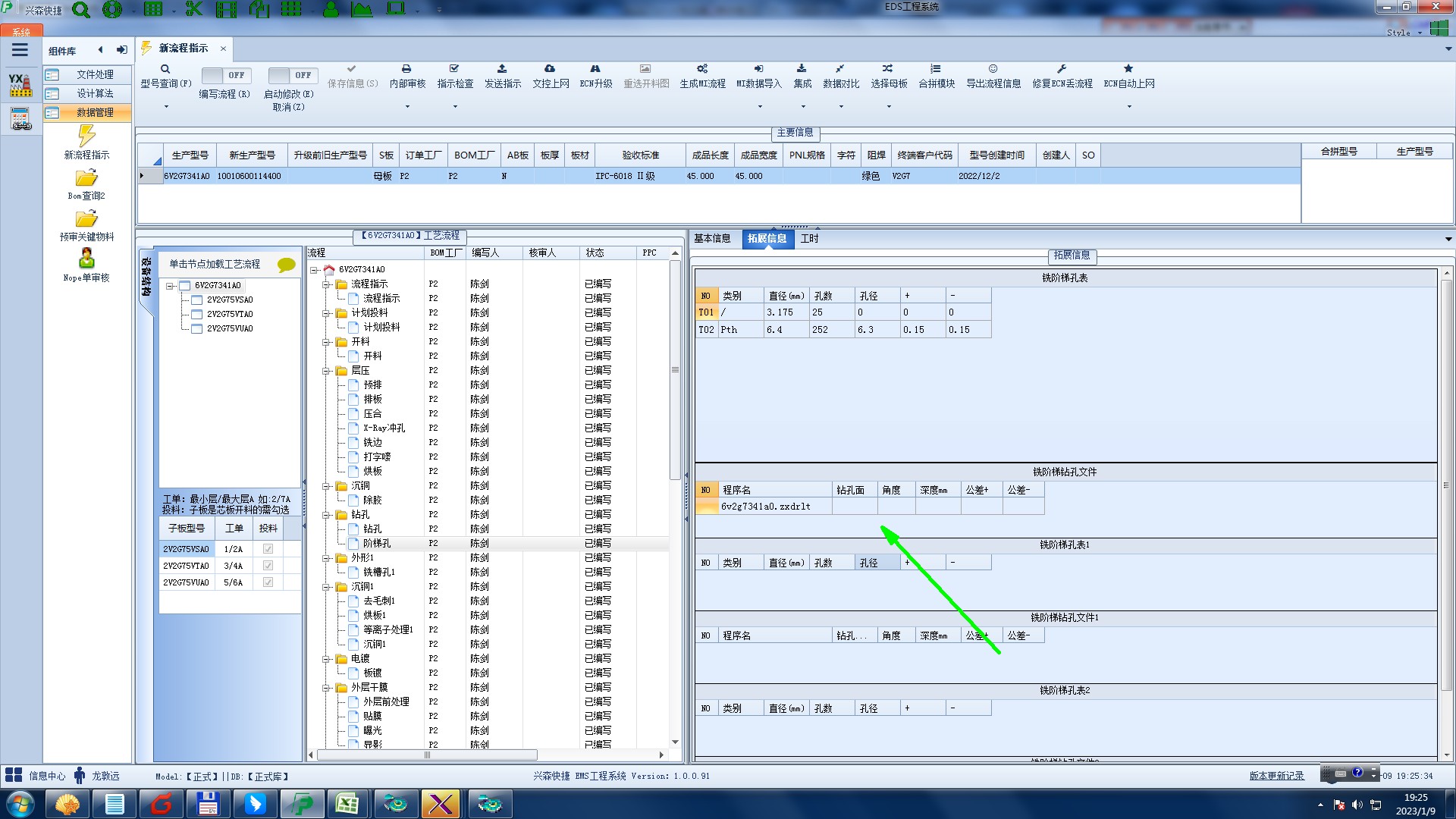Click the 内部审核 print icon
The width and height of the screenshot is (1456, 819).
[x=406, y=69]
